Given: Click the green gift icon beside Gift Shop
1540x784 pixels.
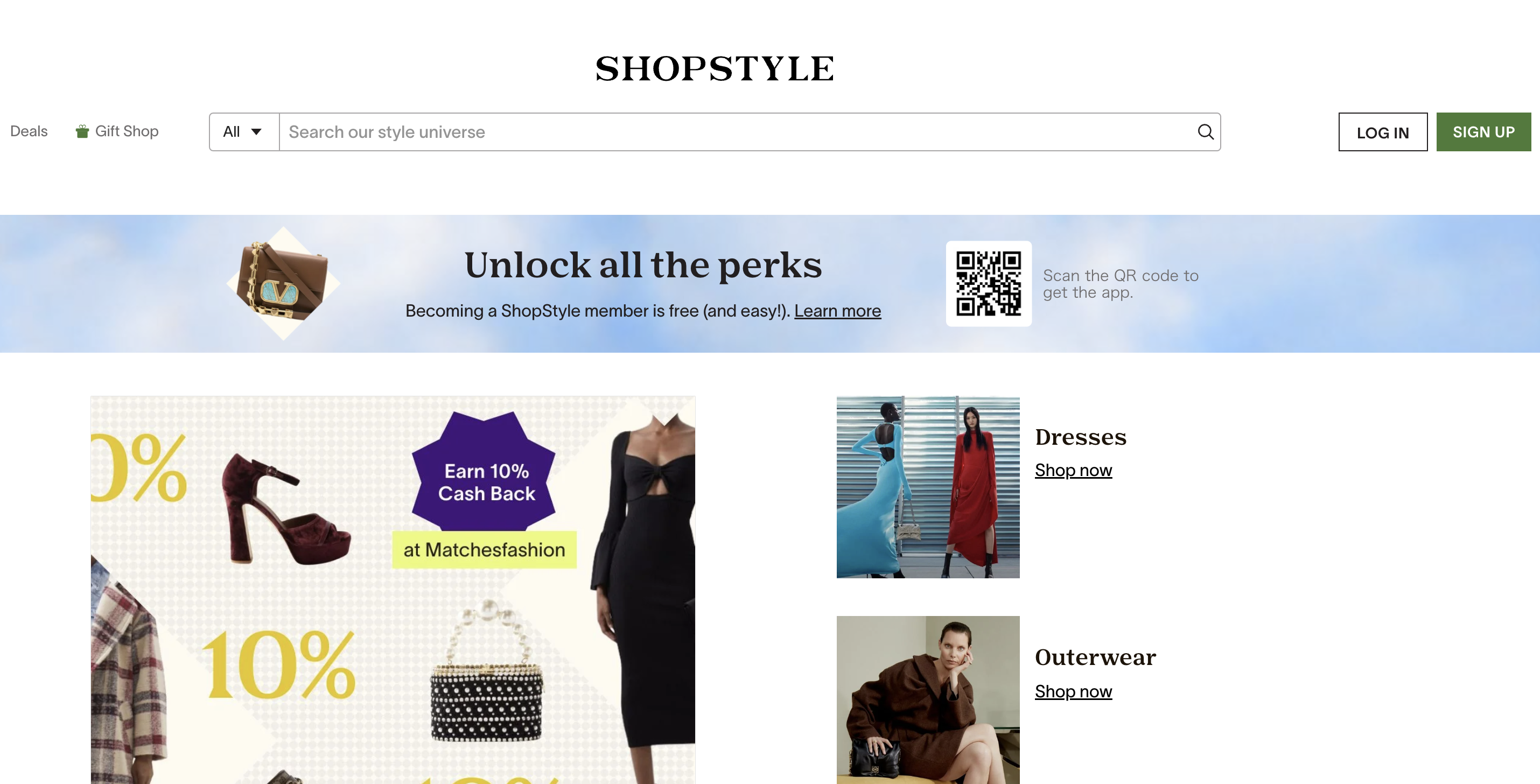Looking at the screenshot, I should tap(82, 131).
